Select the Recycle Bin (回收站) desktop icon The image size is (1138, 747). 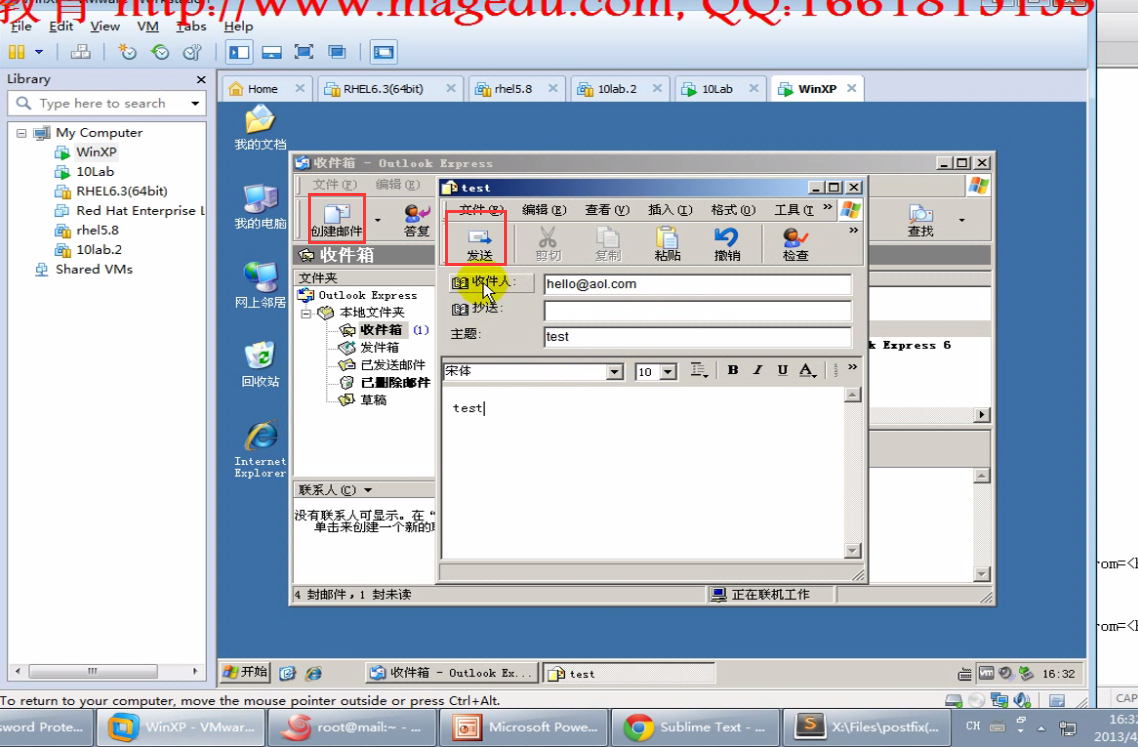tap(260, 364)
